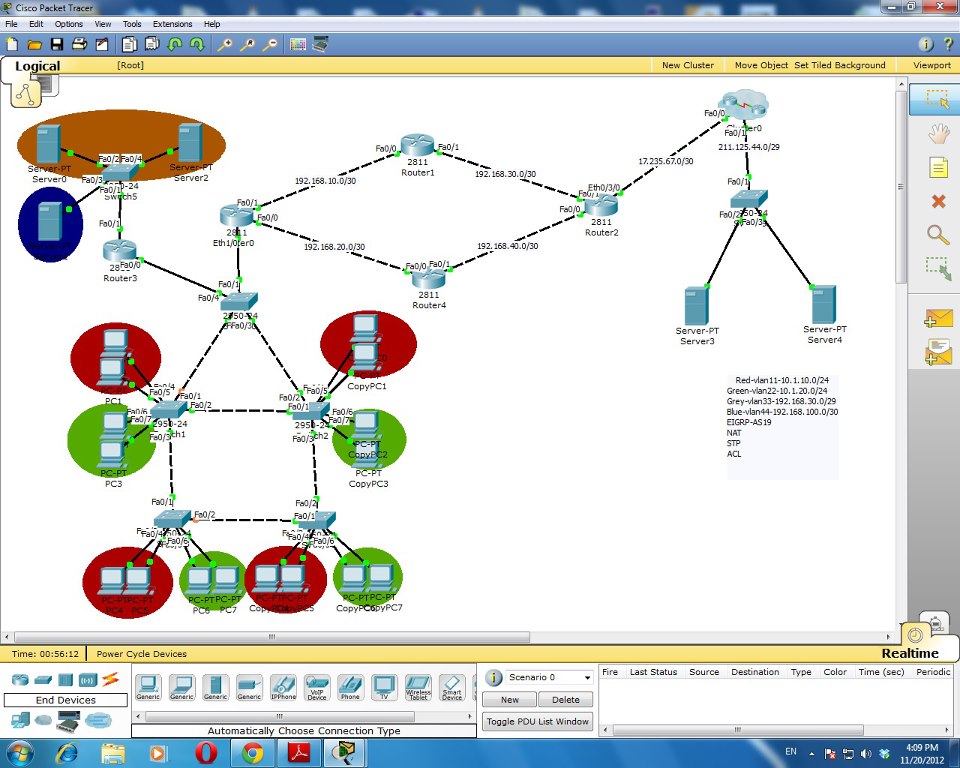
Task: Open the Custom Devices Dialog icon
Action: 321,44
